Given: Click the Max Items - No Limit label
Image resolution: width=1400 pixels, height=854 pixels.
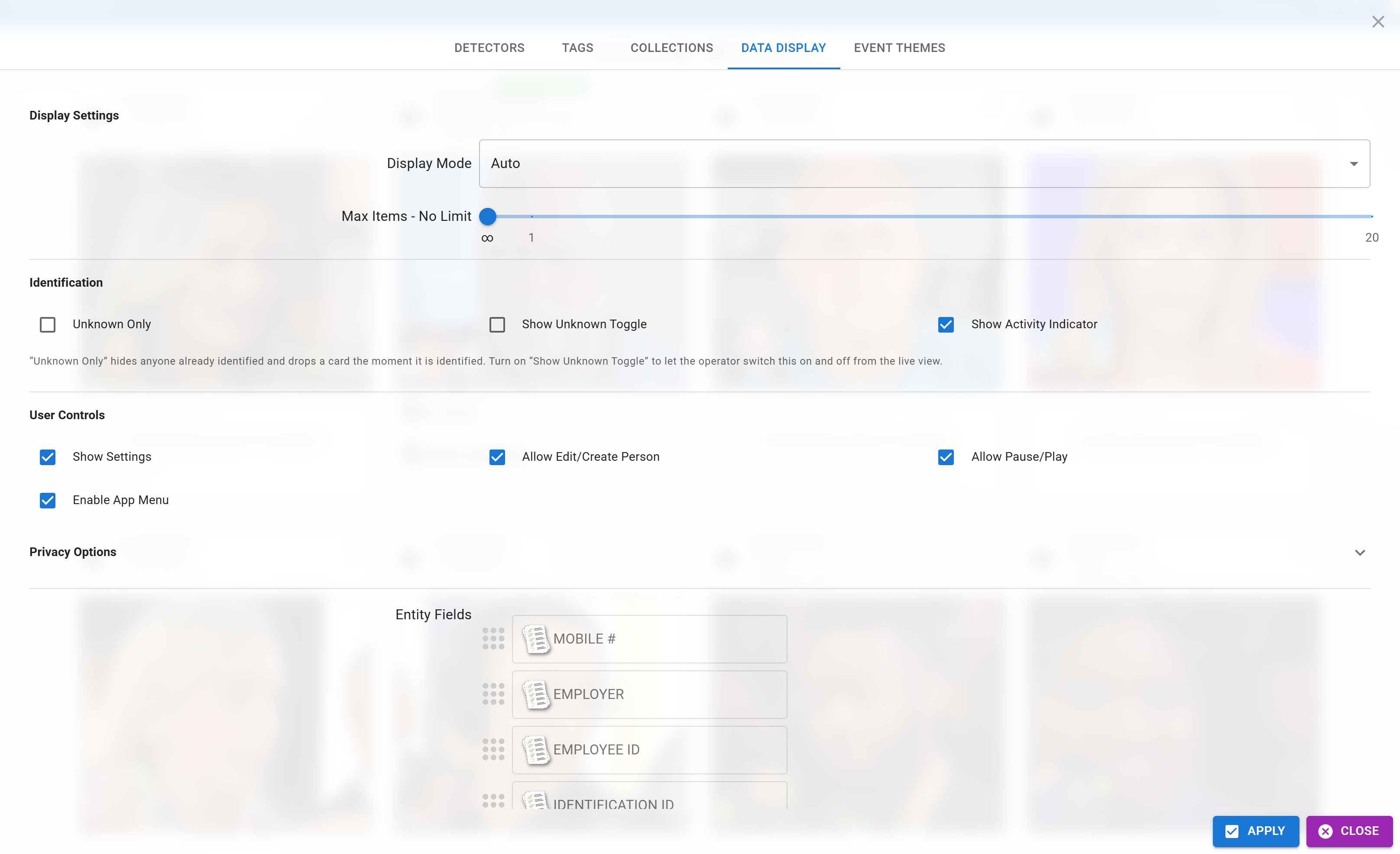Looking at the screenshot, I should (x=406, y=216).
